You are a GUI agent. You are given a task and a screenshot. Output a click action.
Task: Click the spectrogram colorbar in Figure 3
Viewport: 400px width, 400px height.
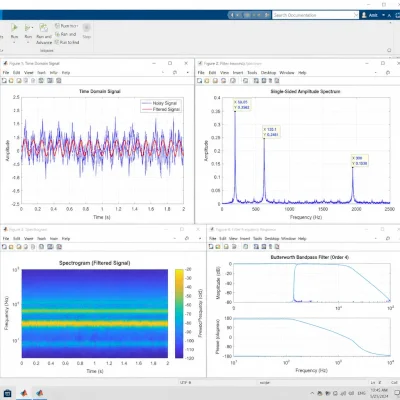(179, 313)
